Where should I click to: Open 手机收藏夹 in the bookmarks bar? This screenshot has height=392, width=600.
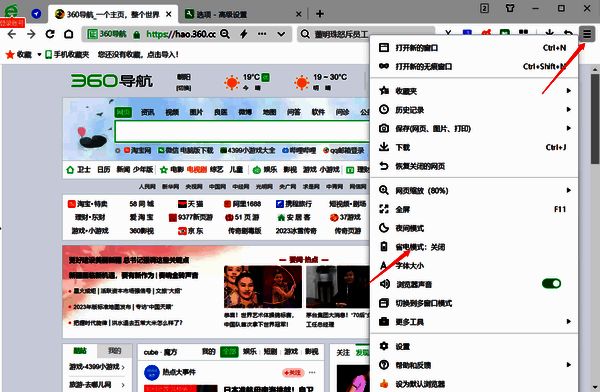tap(67, 55)
